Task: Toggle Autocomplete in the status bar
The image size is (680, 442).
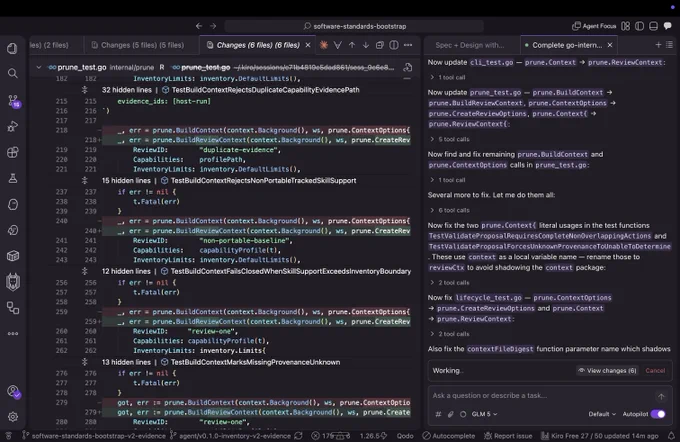Action: point(448,436)
